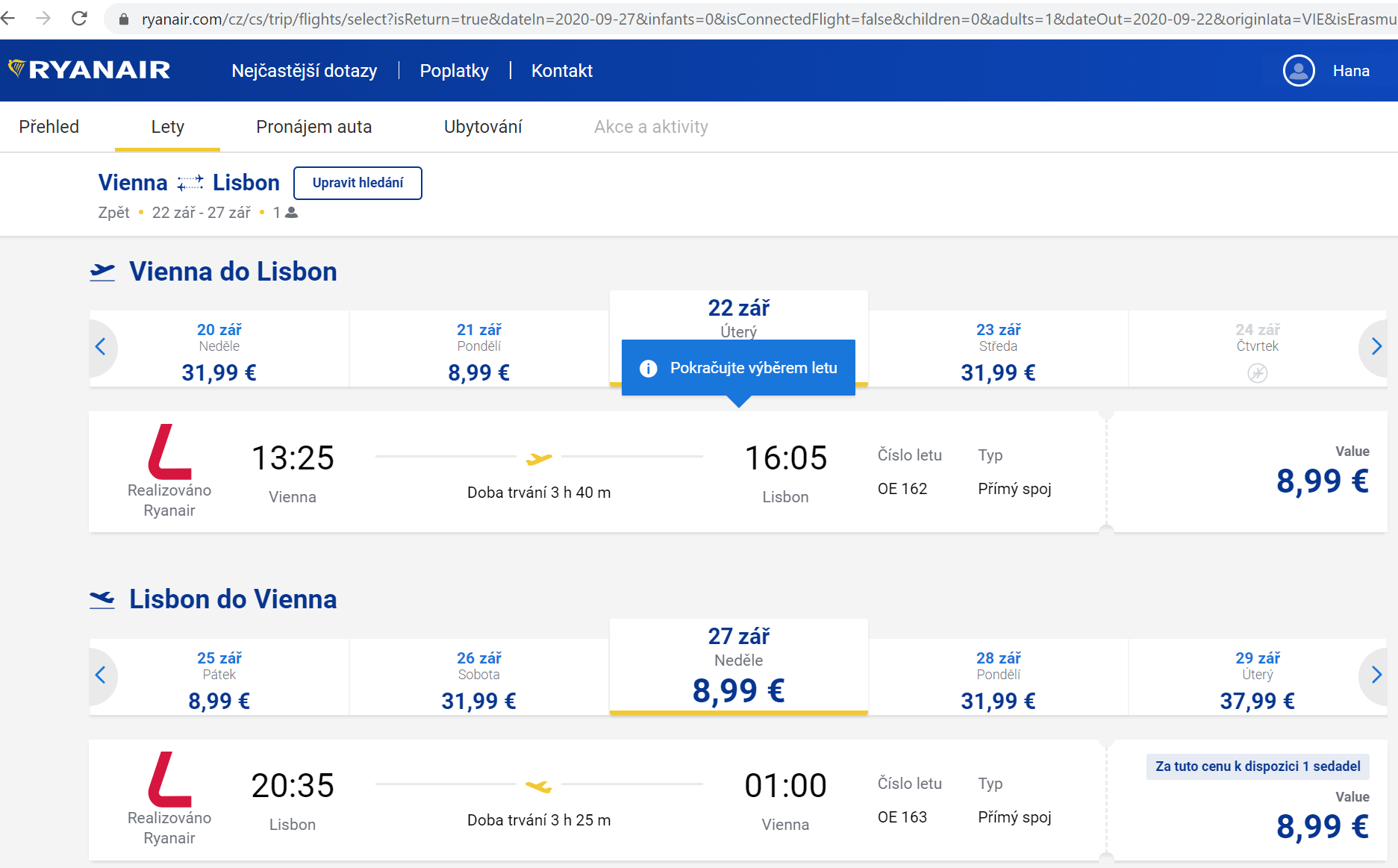The height and width of the screenshot is (868, 1398).
Task: Click the yellow plane icon on 13:25 flight
Action: point(539,458)
